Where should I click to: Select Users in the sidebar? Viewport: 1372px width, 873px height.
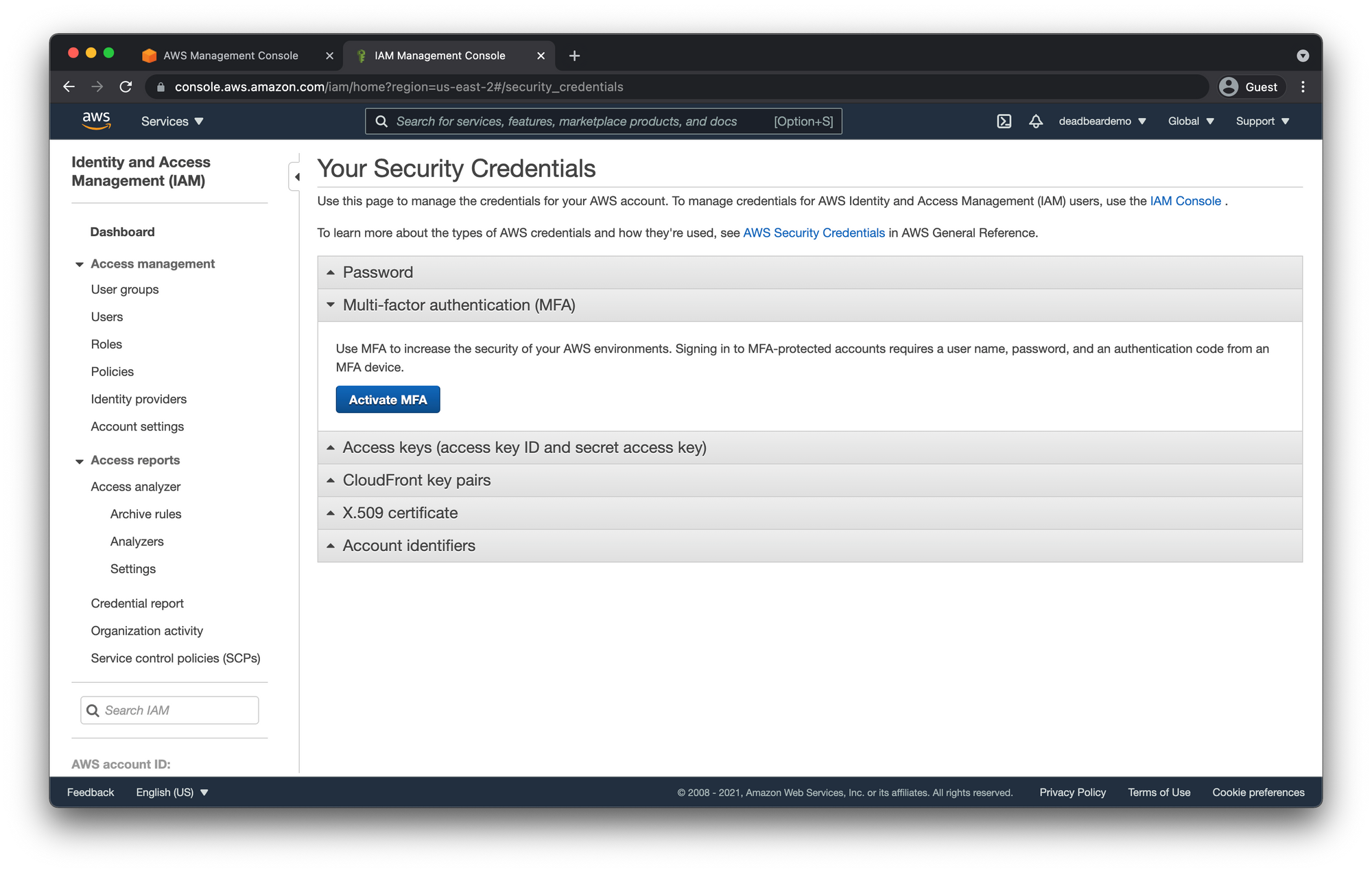[107, 317]
